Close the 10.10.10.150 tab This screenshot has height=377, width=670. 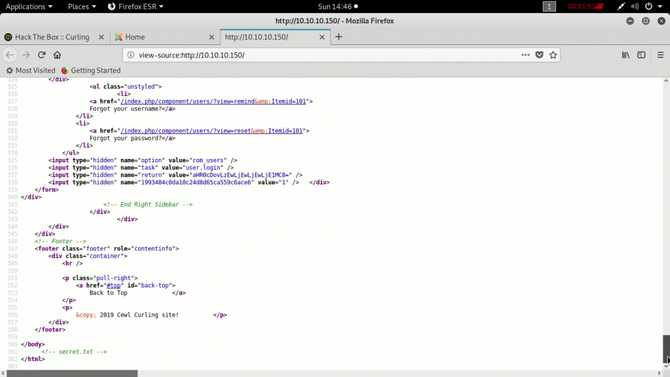(x=322, y=37)
